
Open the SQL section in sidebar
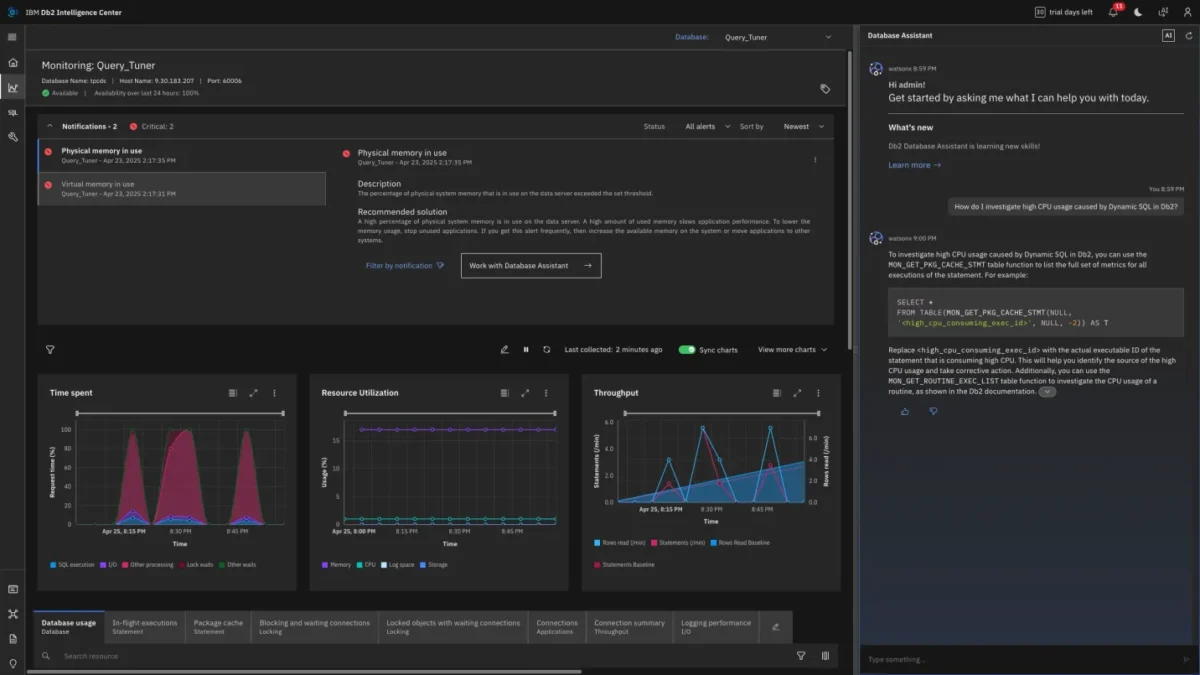(x=12, y=113)
